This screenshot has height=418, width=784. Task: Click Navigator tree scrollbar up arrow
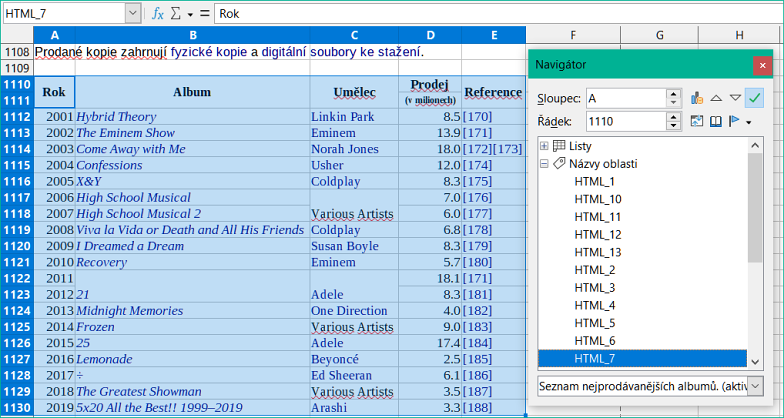755,146
